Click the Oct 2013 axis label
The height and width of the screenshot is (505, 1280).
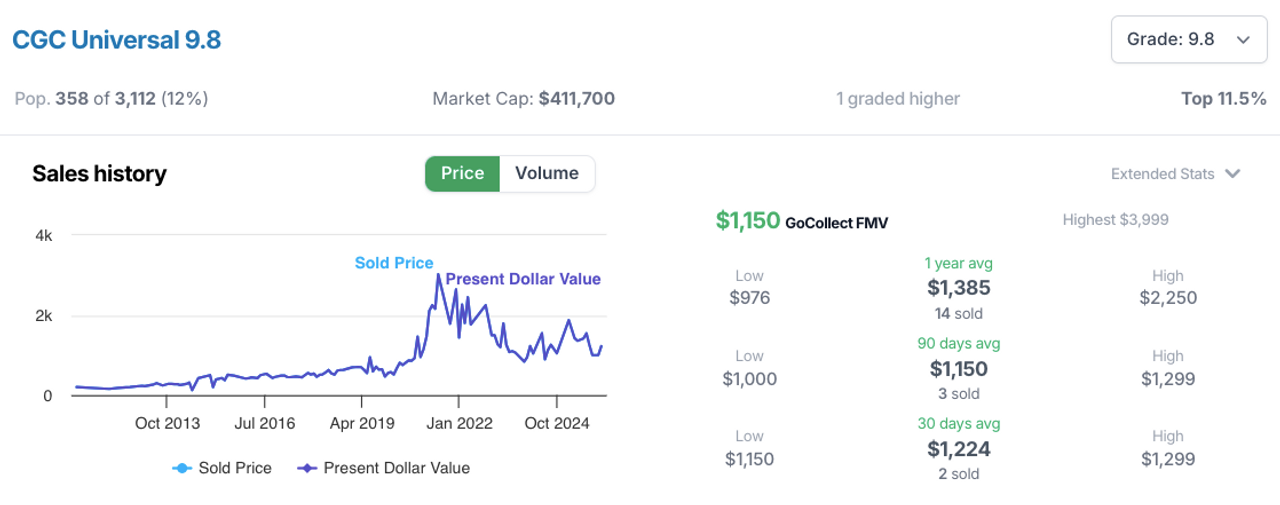click(x=167, y=423)
